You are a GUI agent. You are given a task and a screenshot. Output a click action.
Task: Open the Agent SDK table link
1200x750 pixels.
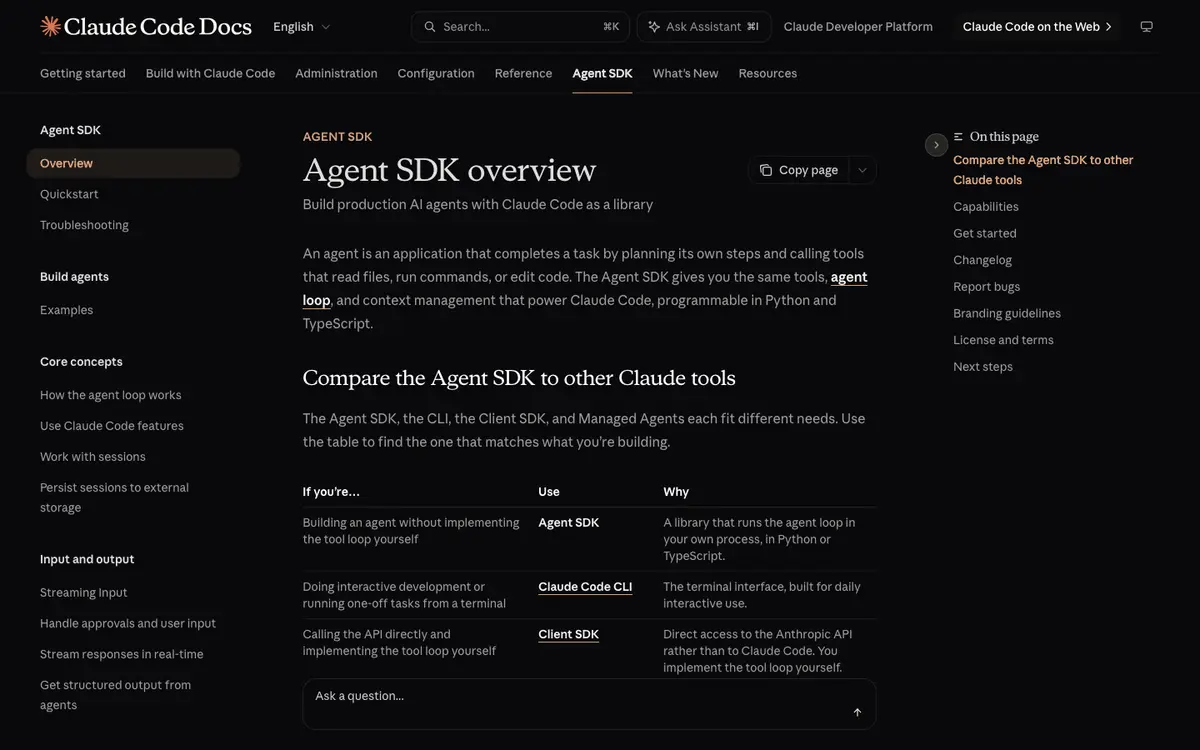tap(569, 522)
